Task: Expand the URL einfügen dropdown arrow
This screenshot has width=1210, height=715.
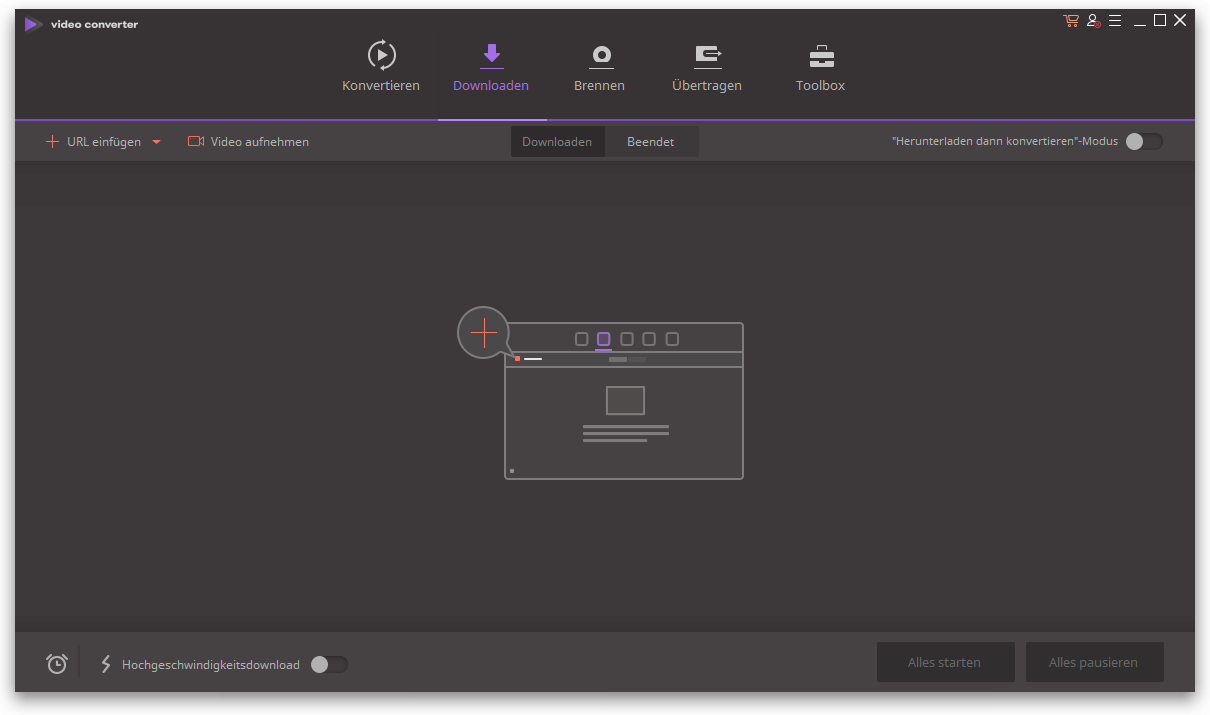Action: pyautogui.click(x=156, y=142)
